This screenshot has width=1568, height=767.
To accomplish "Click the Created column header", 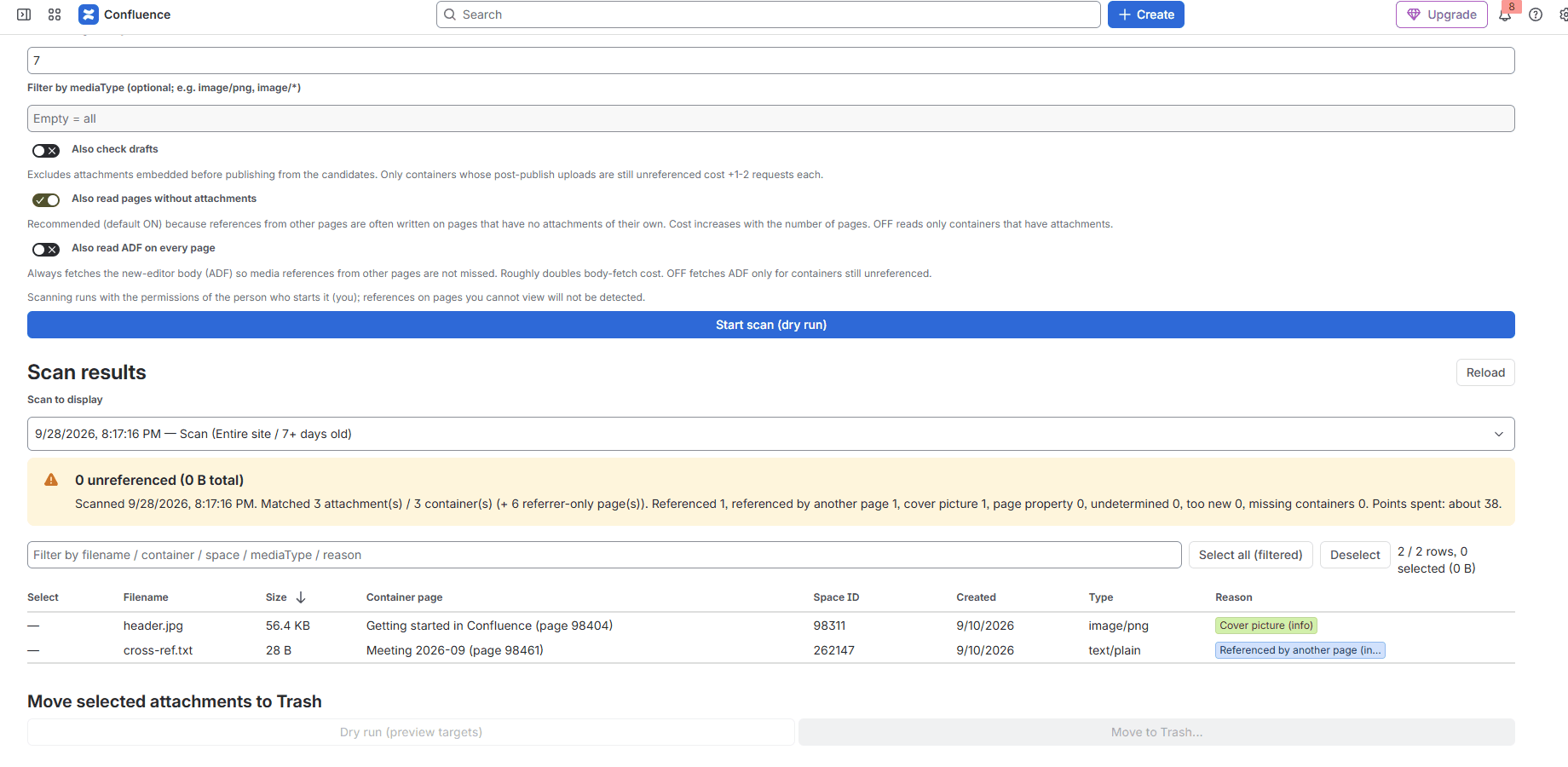I will pyautogui.click(x=976, y=597).
